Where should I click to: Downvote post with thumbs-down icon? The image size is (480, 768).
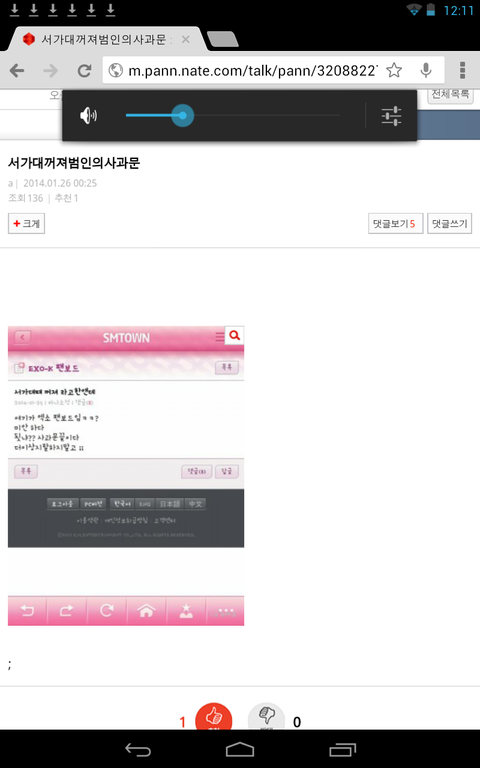tap(266, 716)
